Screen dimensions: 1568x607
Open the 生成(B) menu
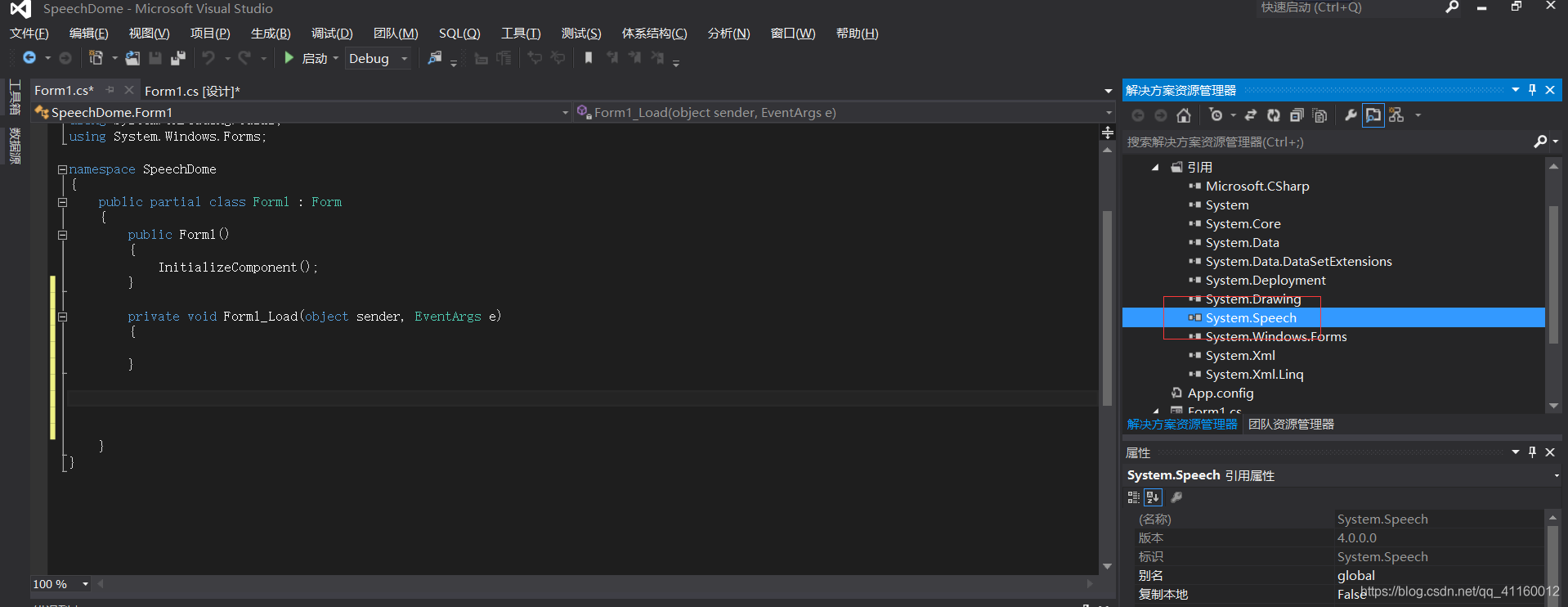tap(271, 34)
